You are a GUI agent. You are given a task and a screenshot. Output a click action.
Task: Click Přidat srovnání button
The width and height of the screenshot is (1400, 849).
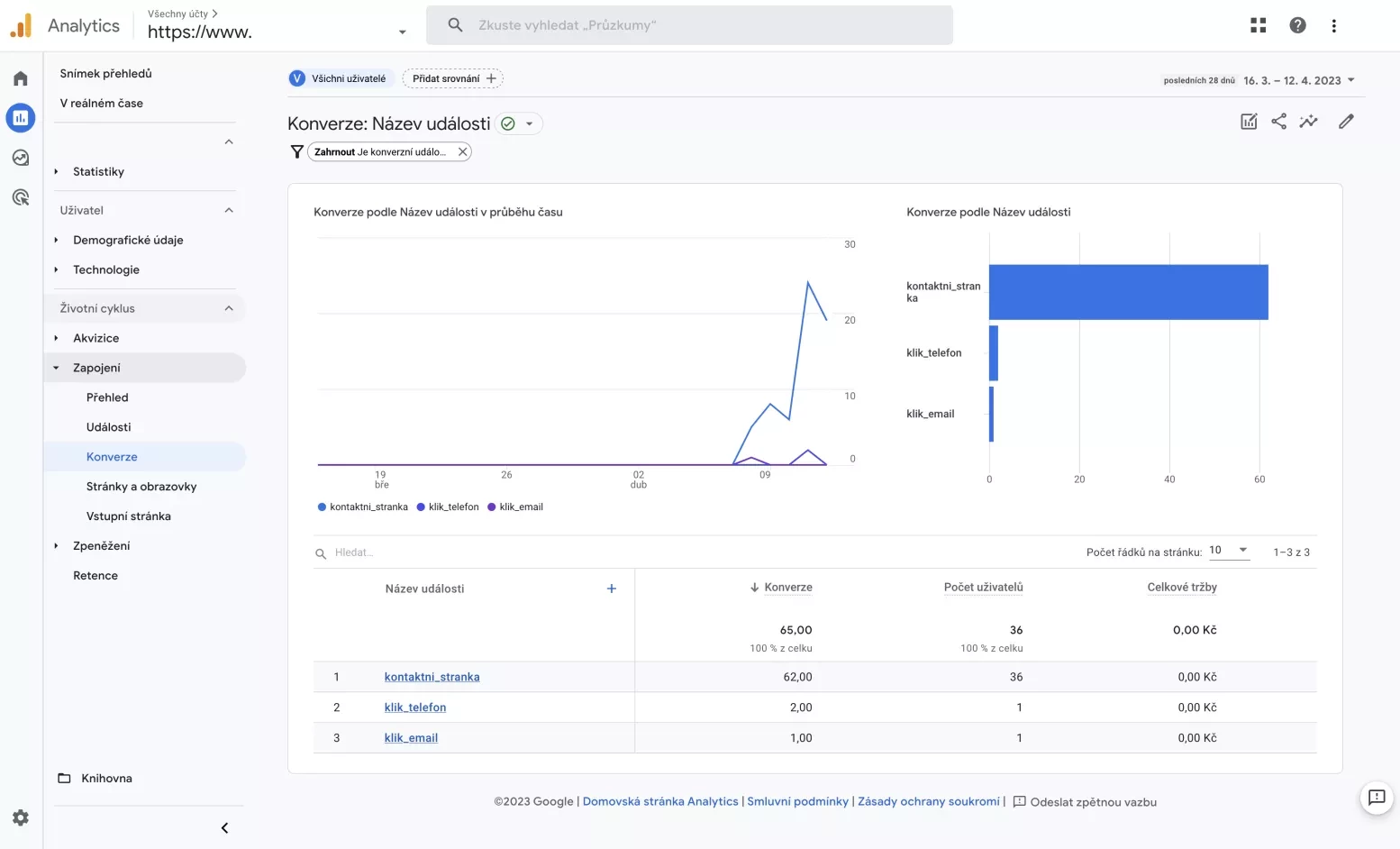tap(453, 78)
